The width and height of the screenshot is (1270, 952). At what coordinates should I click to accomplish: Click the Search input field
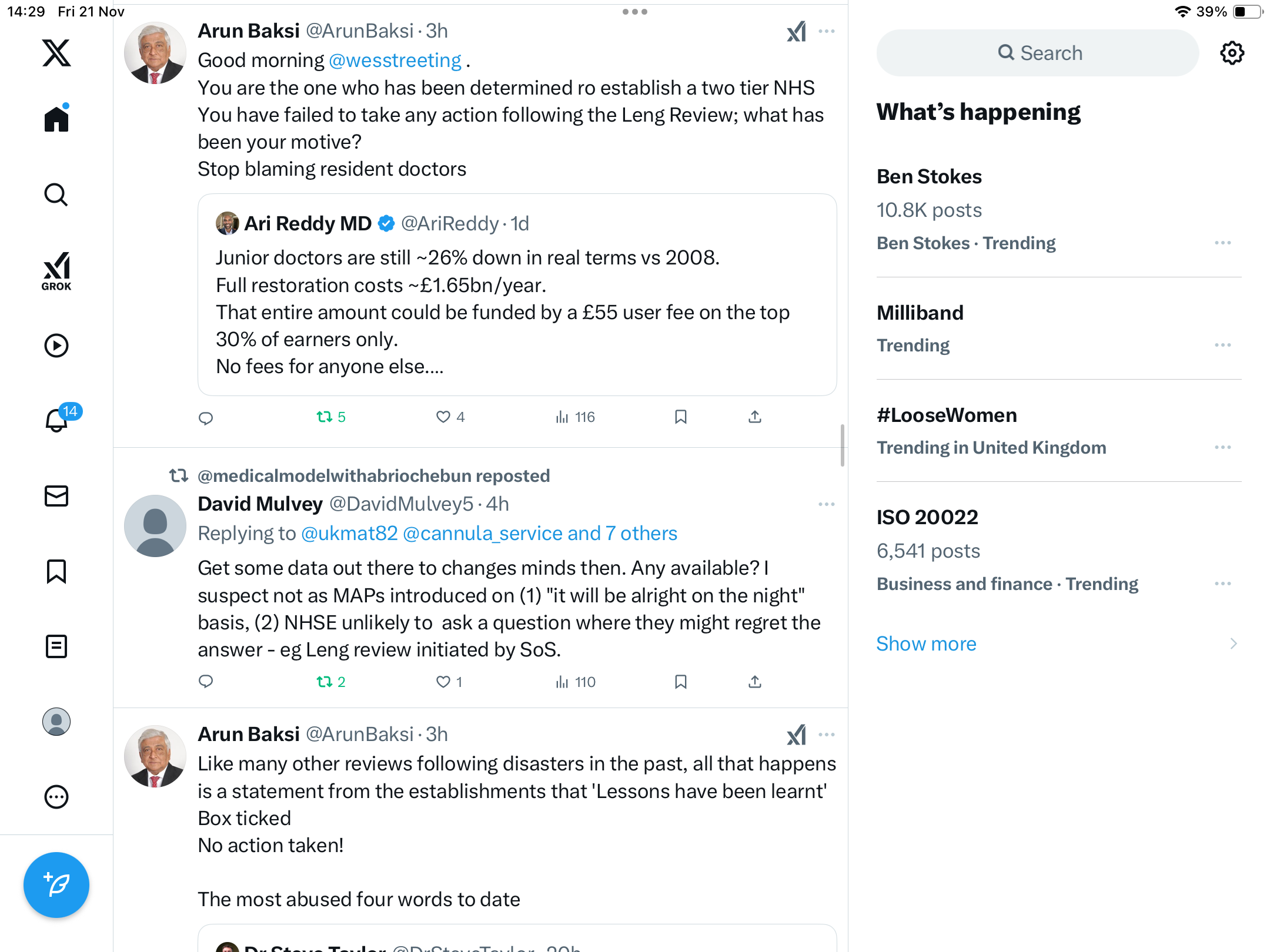point(1038,53)
